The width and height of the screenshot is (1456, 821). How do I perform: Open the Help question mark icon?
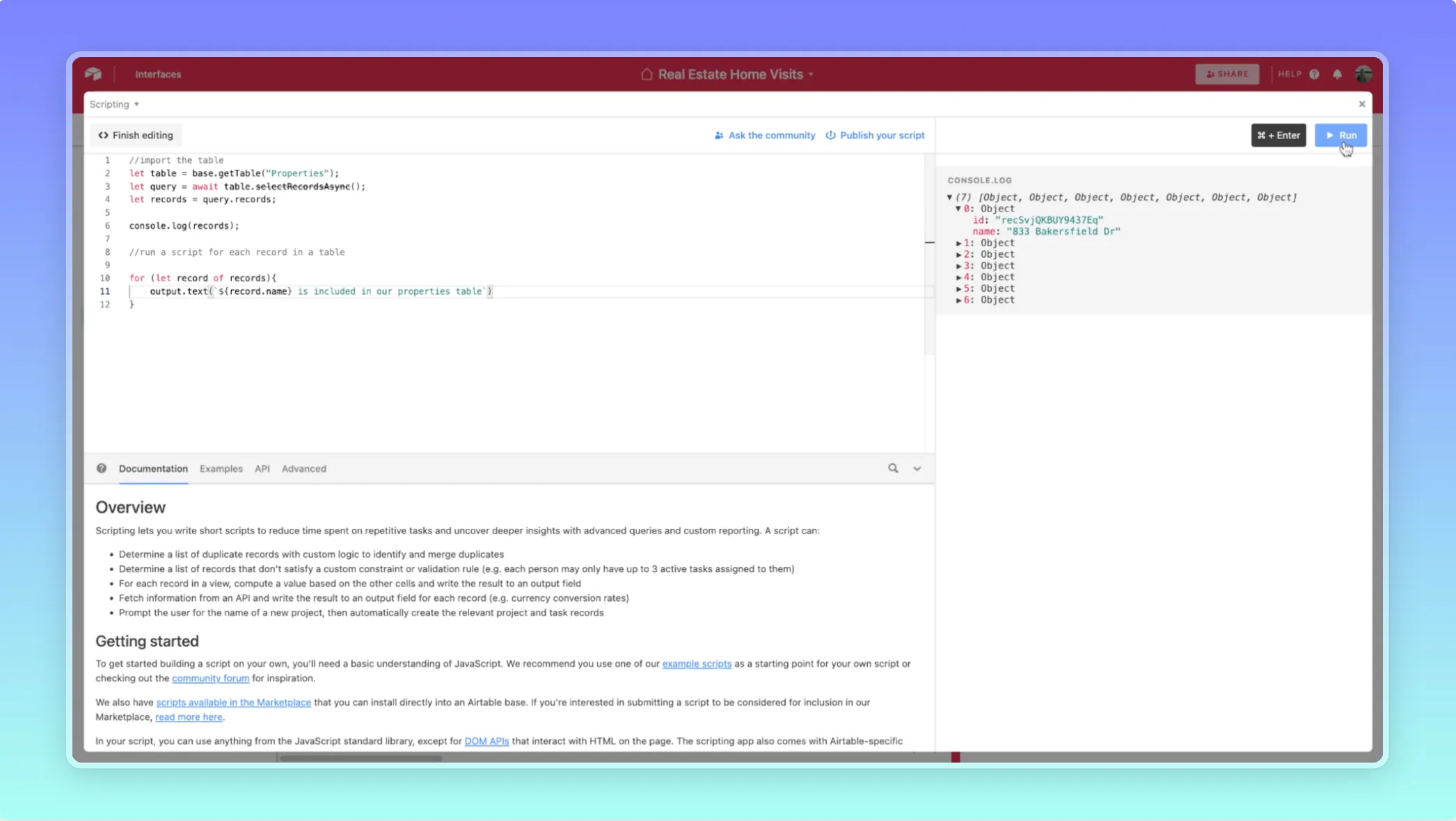tap(1315, 74)
